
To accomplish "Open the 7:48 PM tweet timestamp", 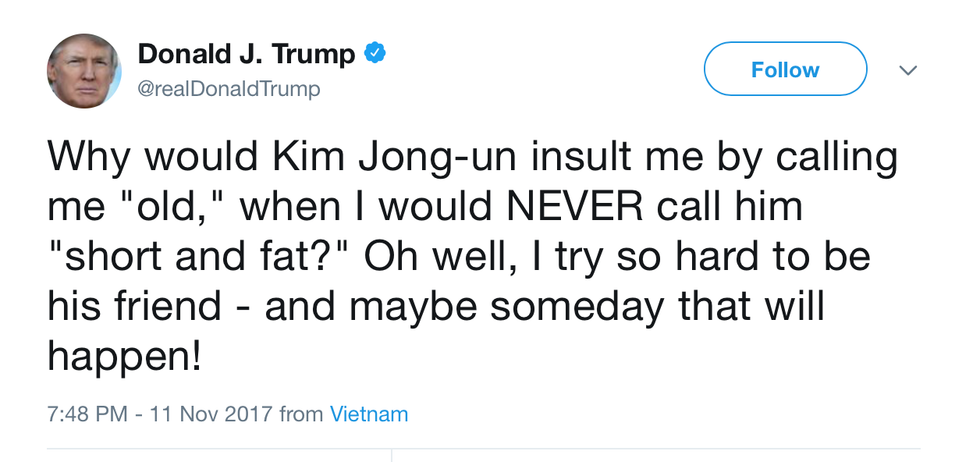I will pyautogui.click(x=88, y=414).
